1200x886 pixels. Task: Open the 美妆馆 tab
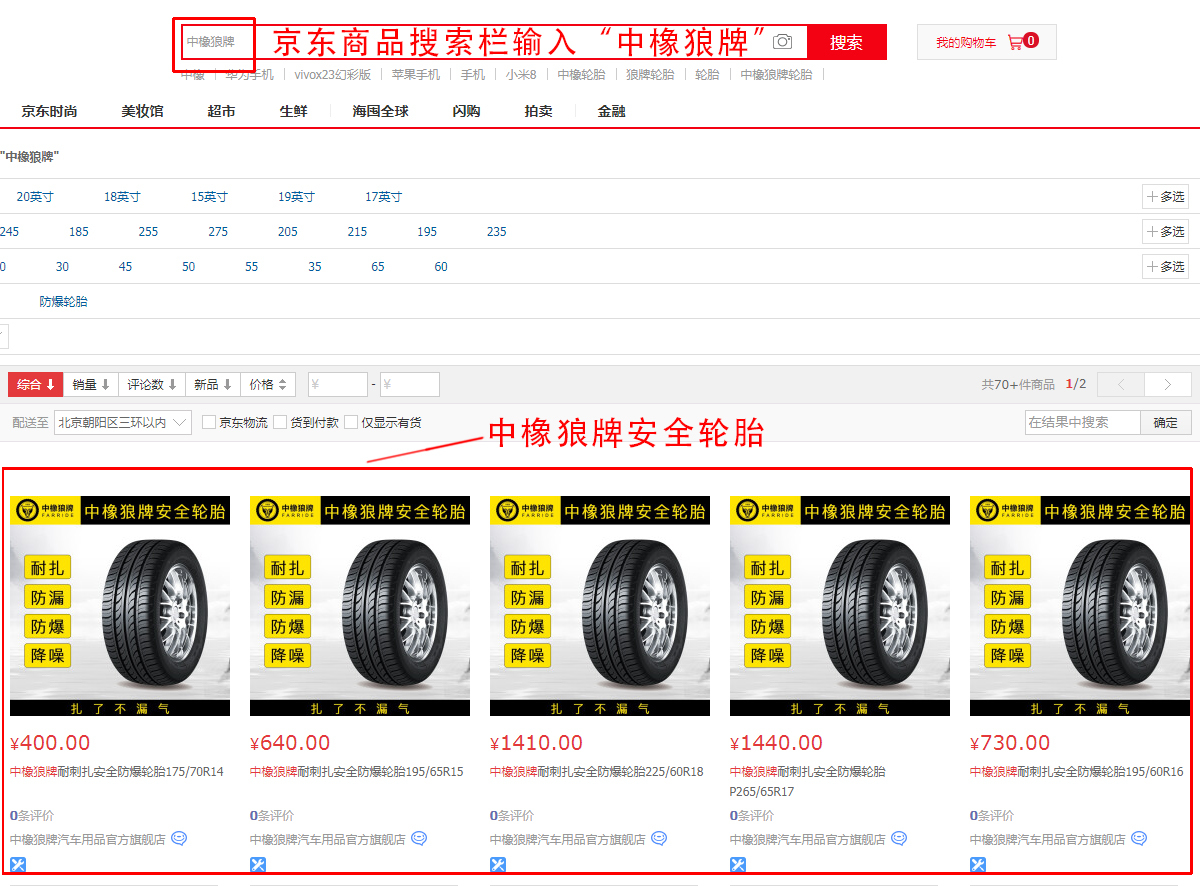click(143, 111)
